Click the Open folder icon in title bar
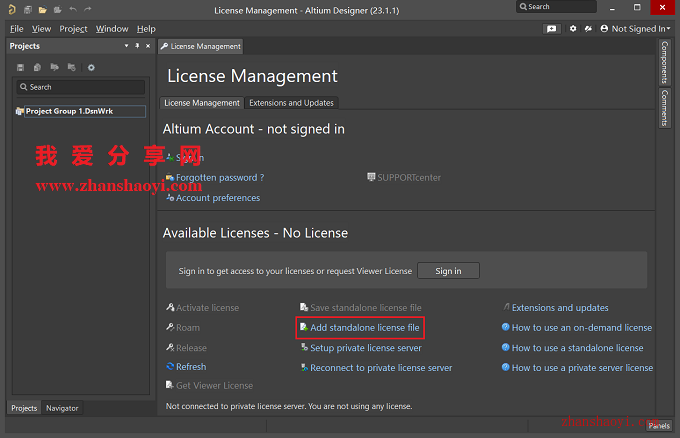This screenshot has height=438, width=680. (x=42, y=10)
